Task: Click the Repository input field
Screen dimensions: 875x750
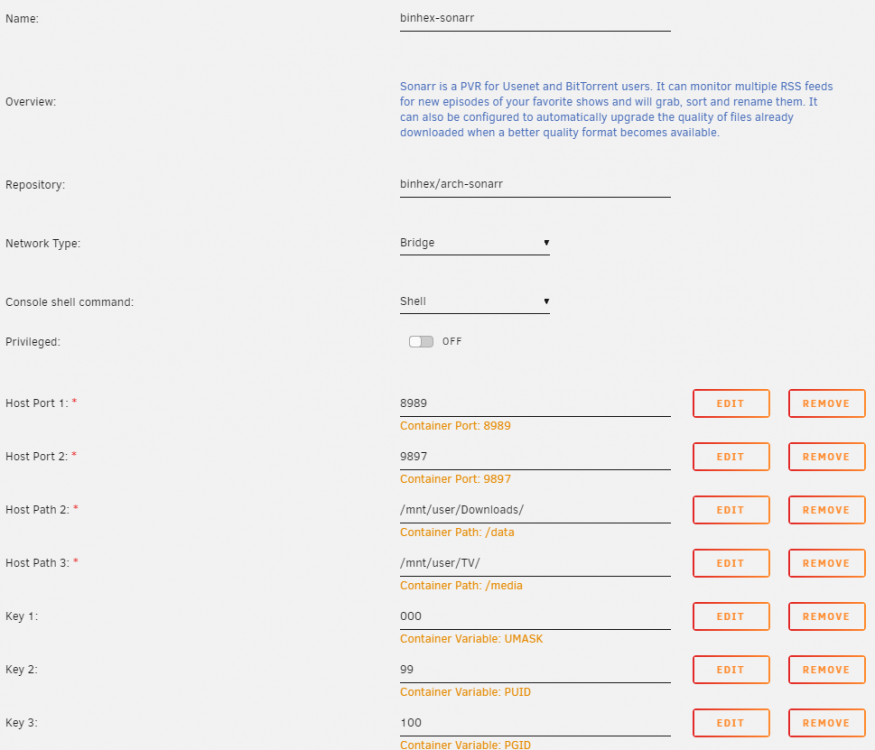Action: pyautogui.click(x=535, y=185)
